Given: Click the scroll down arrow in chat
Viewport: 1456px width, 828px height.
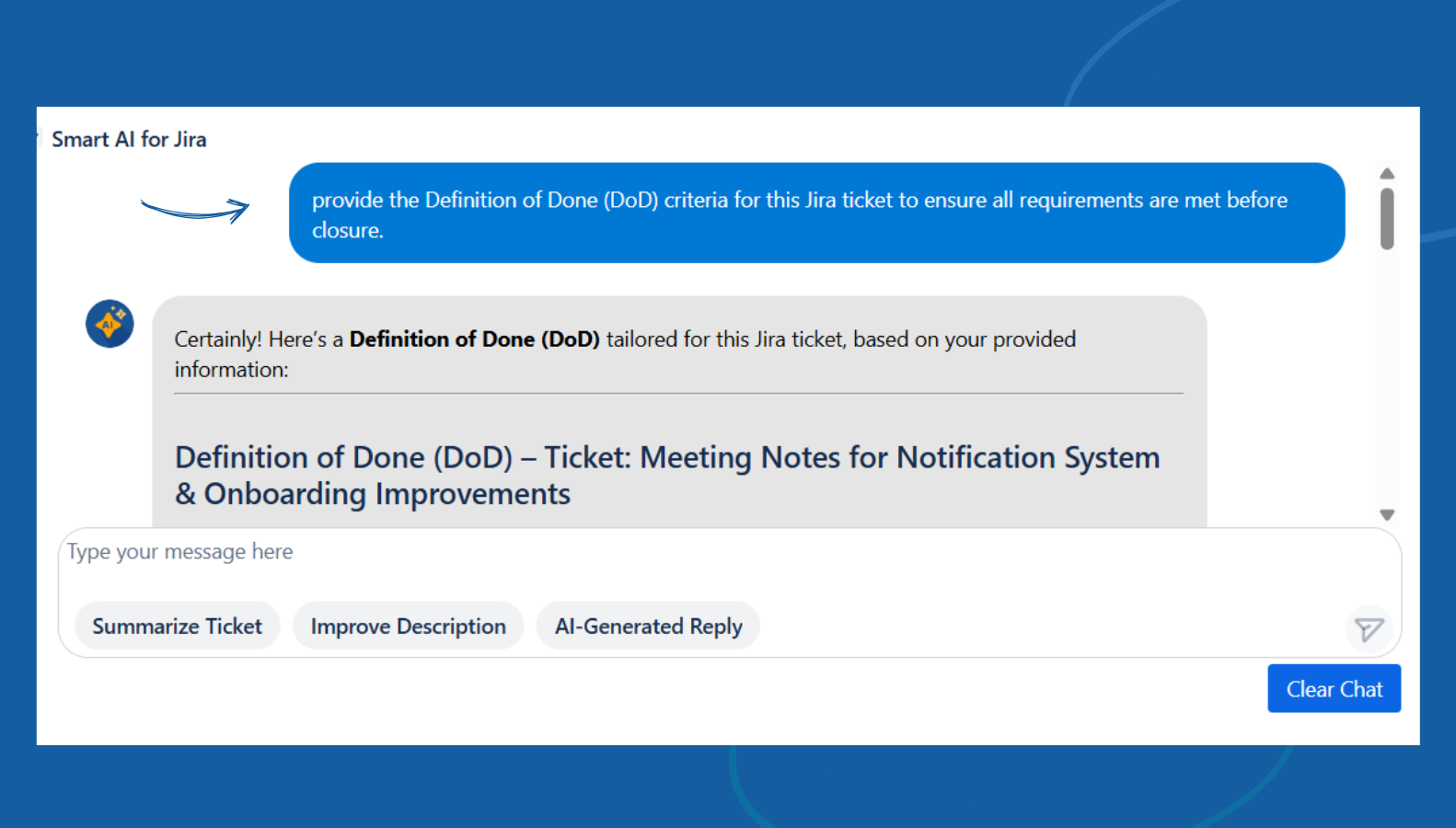Looking at the screenshot, I should click(1387, 515).
